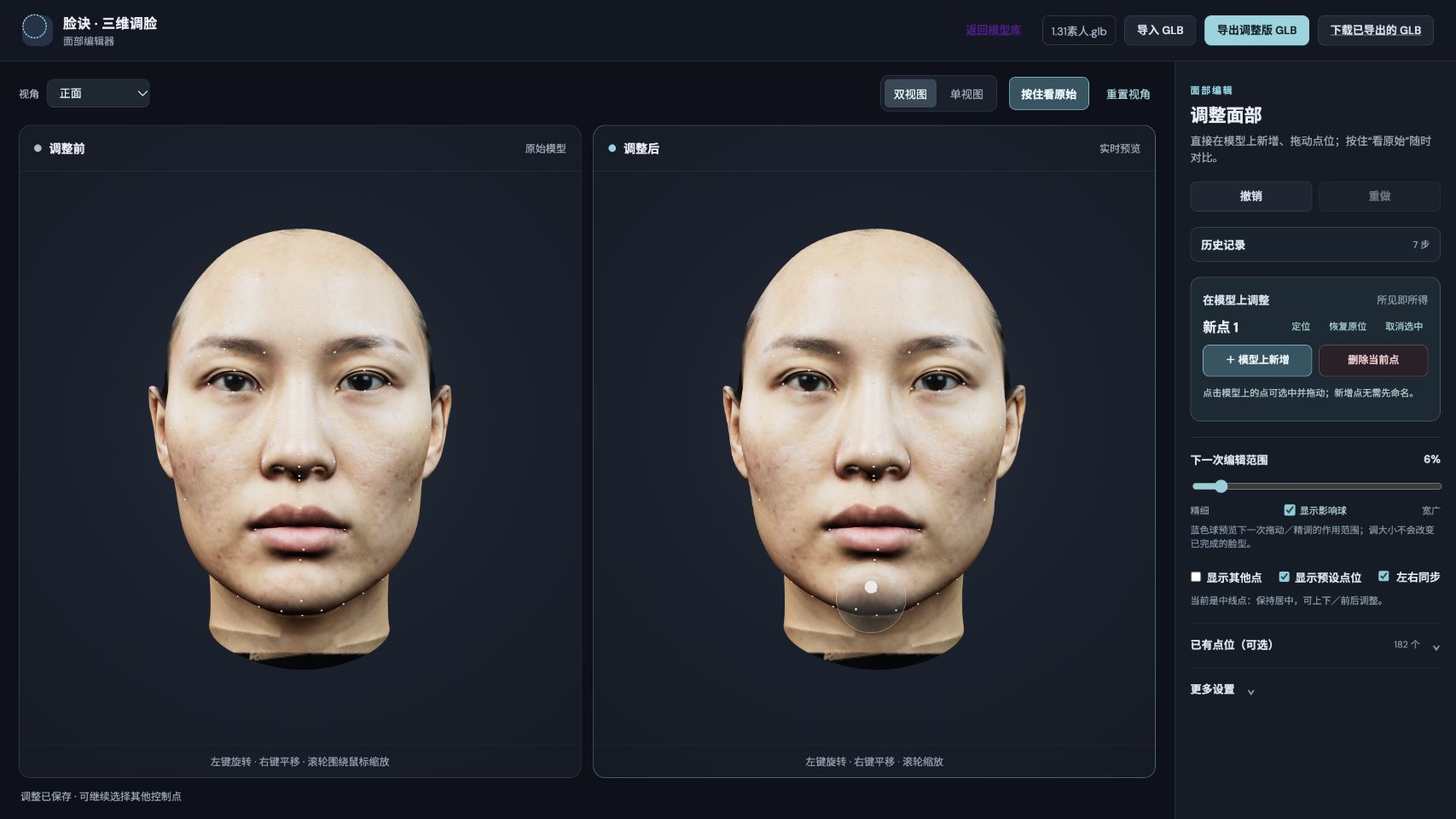The image size is (1456, 819).
Task: Click 定位 to locate the point
Action: [1300, 327]
